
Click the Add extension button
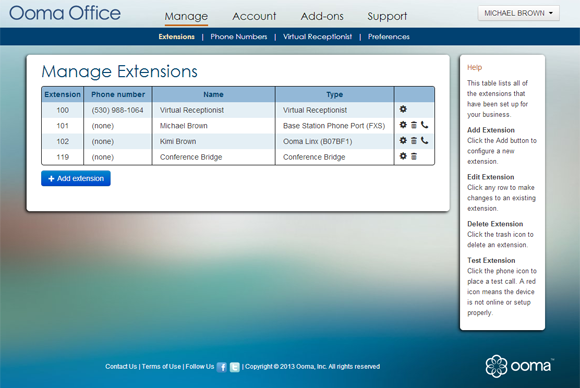click(x=76, y=178)
